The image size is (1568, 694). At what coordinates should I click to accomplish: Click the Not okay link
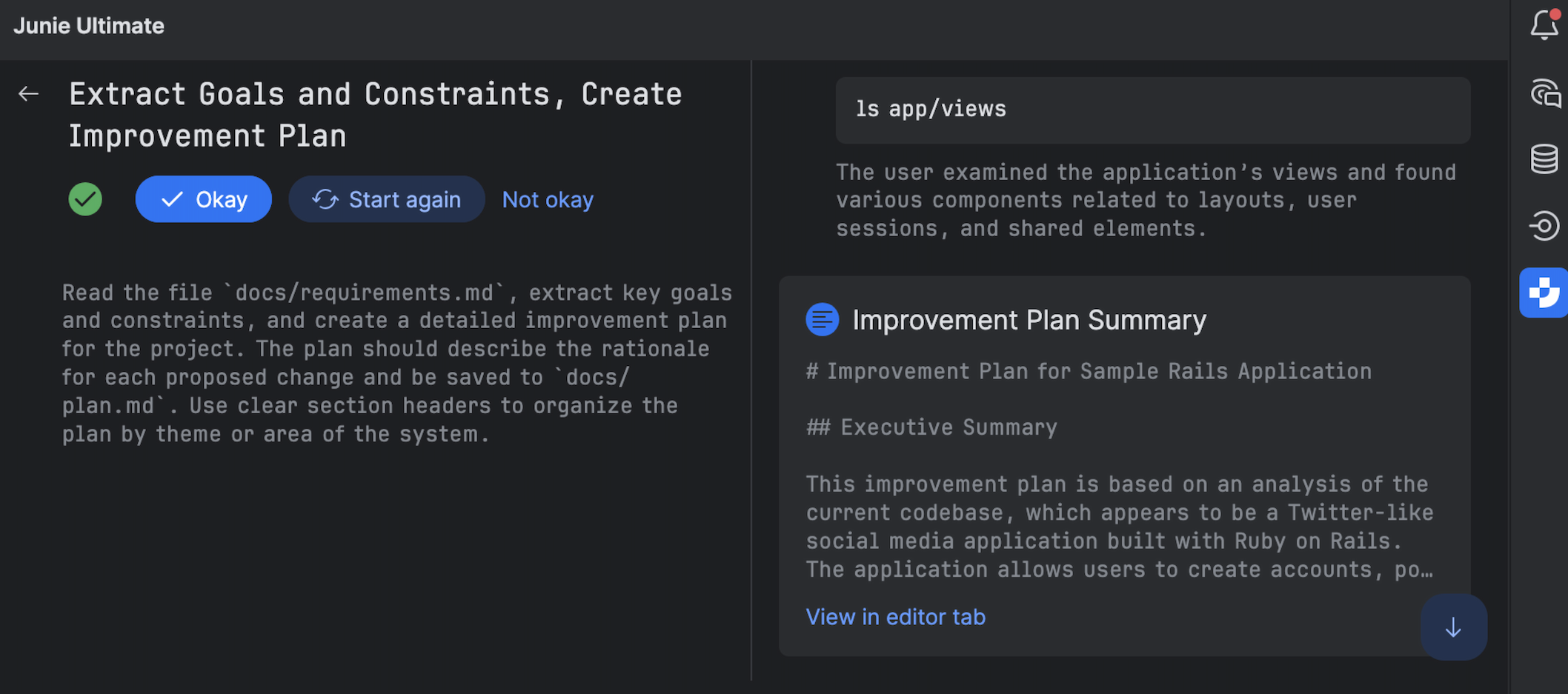[x=548, y=200]
